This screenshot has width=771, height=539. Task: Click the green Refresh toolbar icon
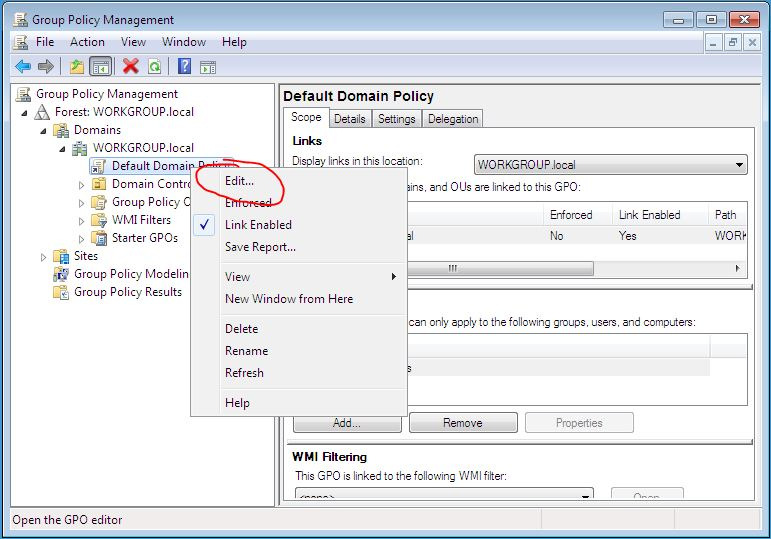(x=154, y=67)
